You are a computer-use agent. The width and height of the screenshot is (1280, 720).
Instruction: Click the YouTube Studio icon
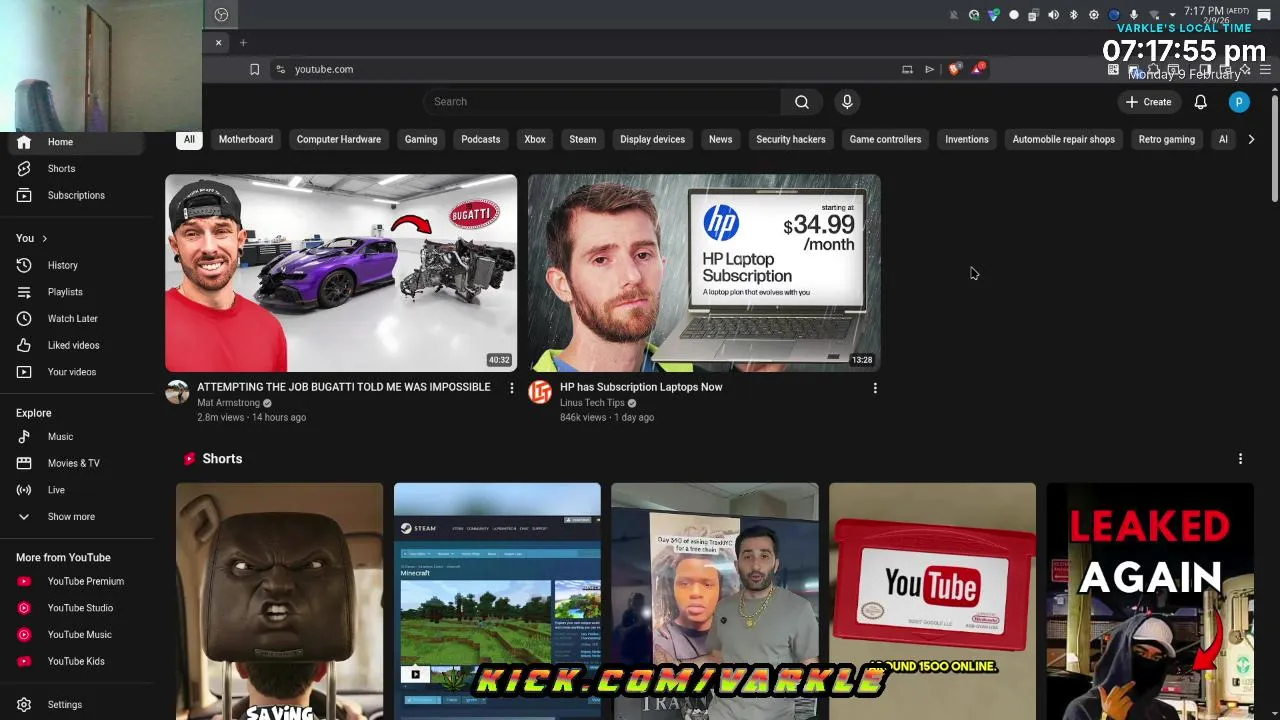(x=24, y=608)
